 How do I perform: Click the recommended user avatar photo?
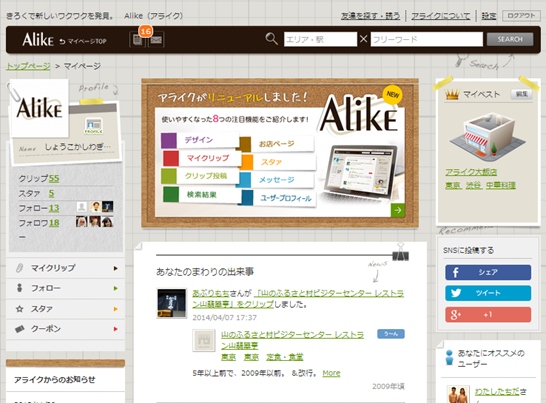click(458, 394)
